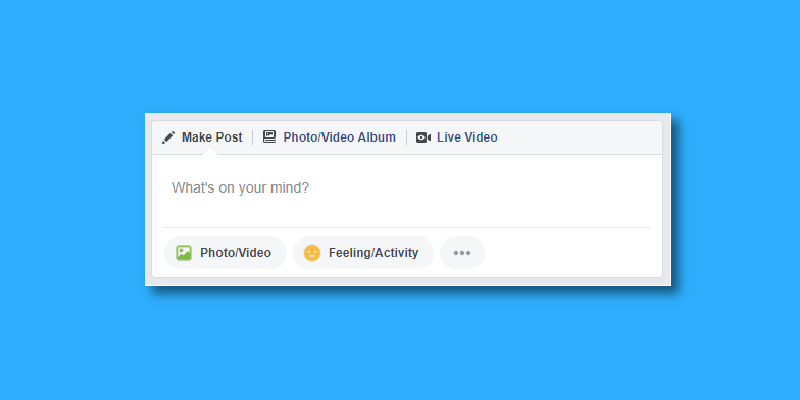
Task: Click the yellow smiley face icon
Action: (x=312, y=253)
